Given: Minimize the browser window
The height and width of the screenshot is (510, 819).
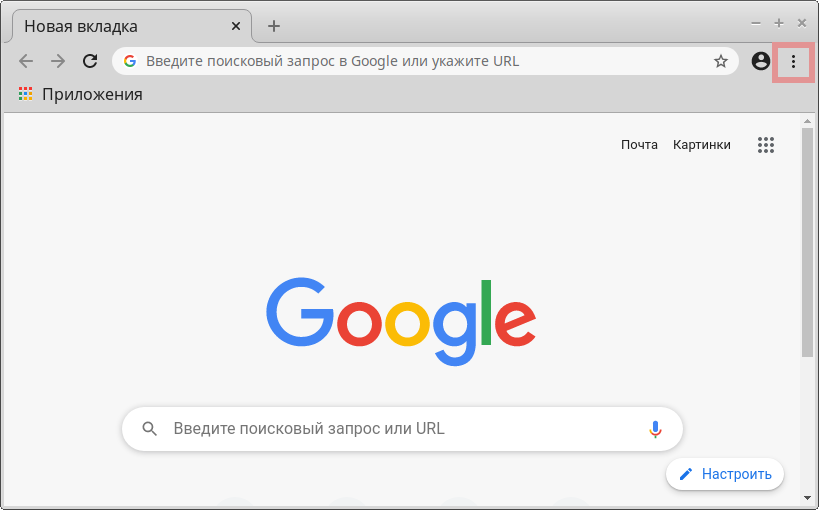Looking at the screenshot, I should pos(755,23).
